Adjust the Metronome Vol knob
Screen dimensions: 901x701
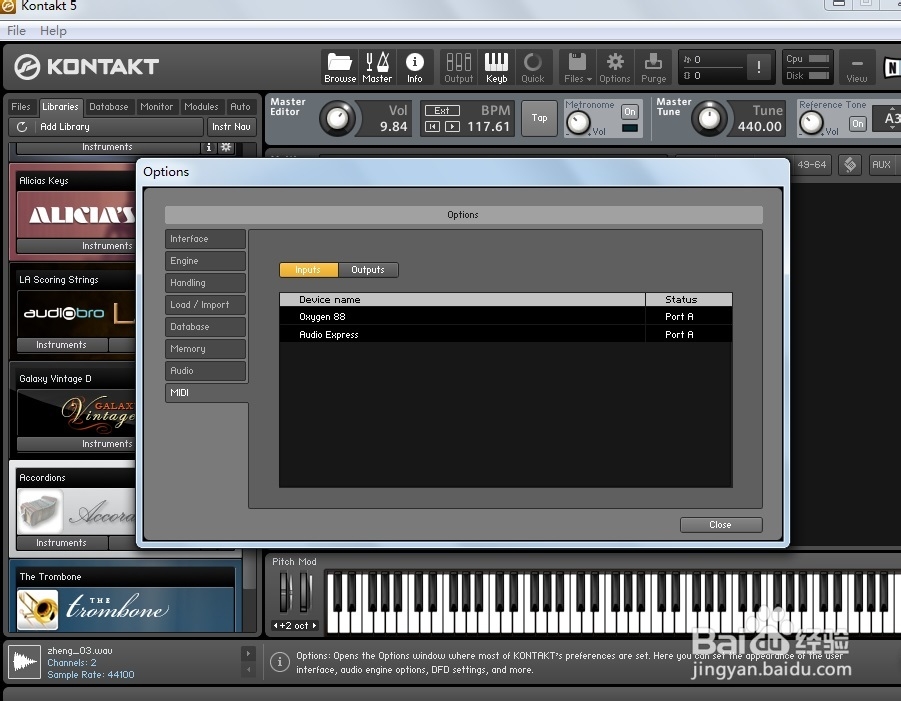pos(578,122)
